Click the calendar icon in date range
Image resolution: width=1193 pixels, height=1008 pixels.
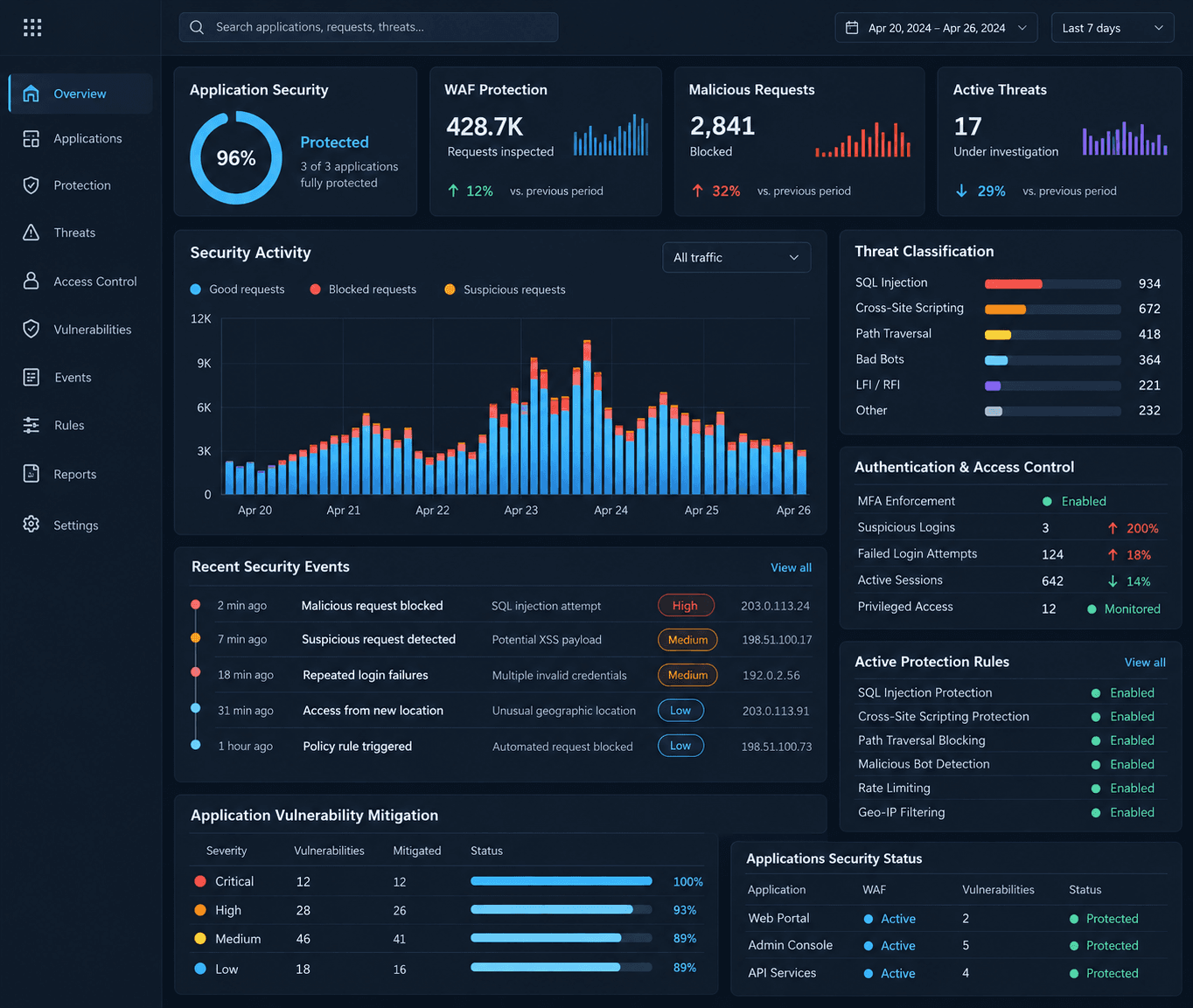[852, 28]
